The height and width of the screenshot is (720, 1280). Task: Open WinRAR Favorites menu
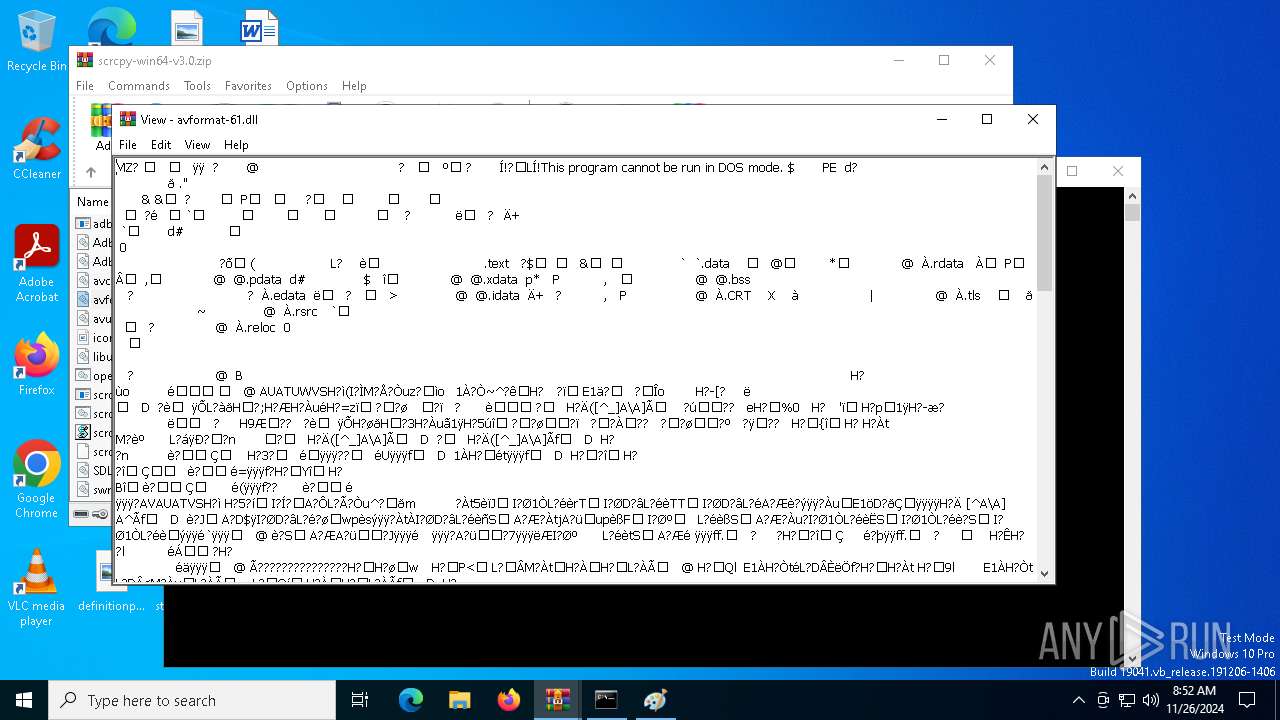[x=248, y=86]
